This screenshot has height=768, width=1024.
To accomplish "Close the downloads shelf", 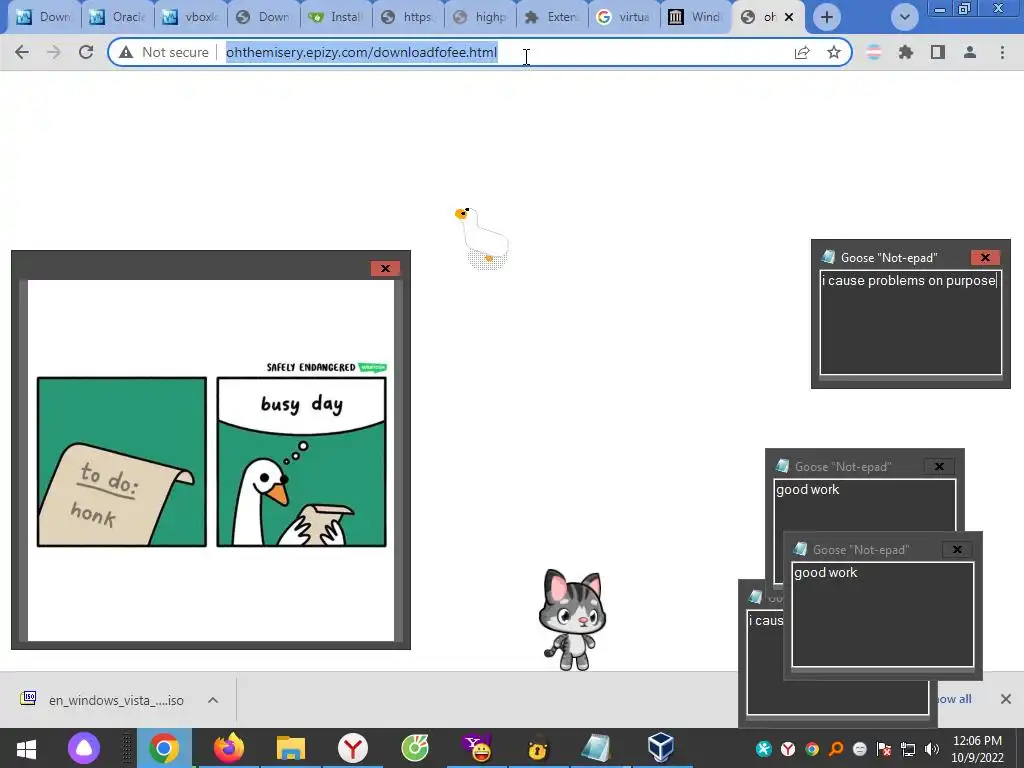I will 1006,699.
